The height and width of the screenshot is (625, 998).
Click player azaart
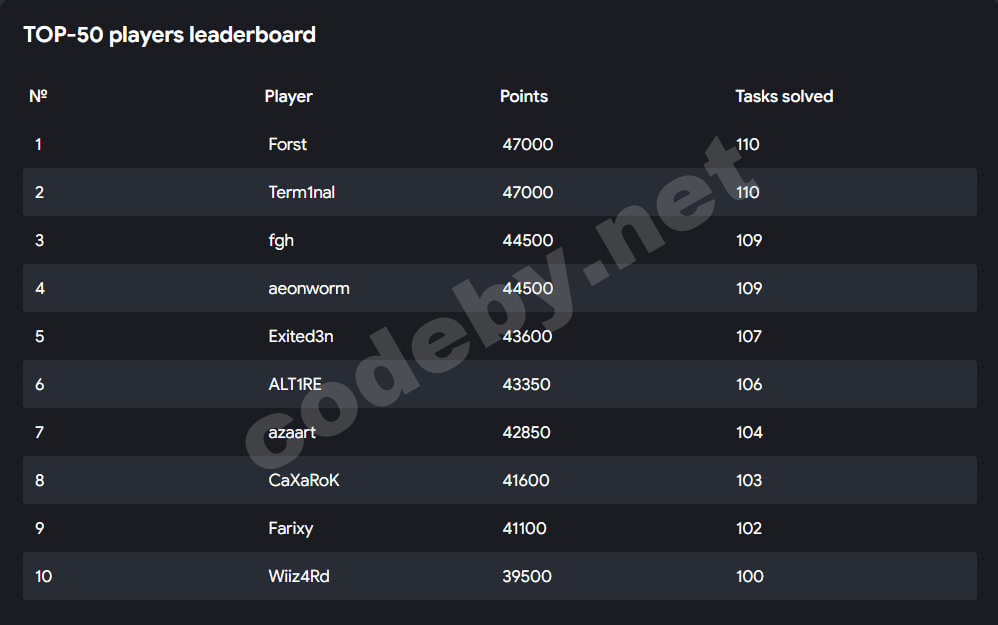(x=292, y=432)
